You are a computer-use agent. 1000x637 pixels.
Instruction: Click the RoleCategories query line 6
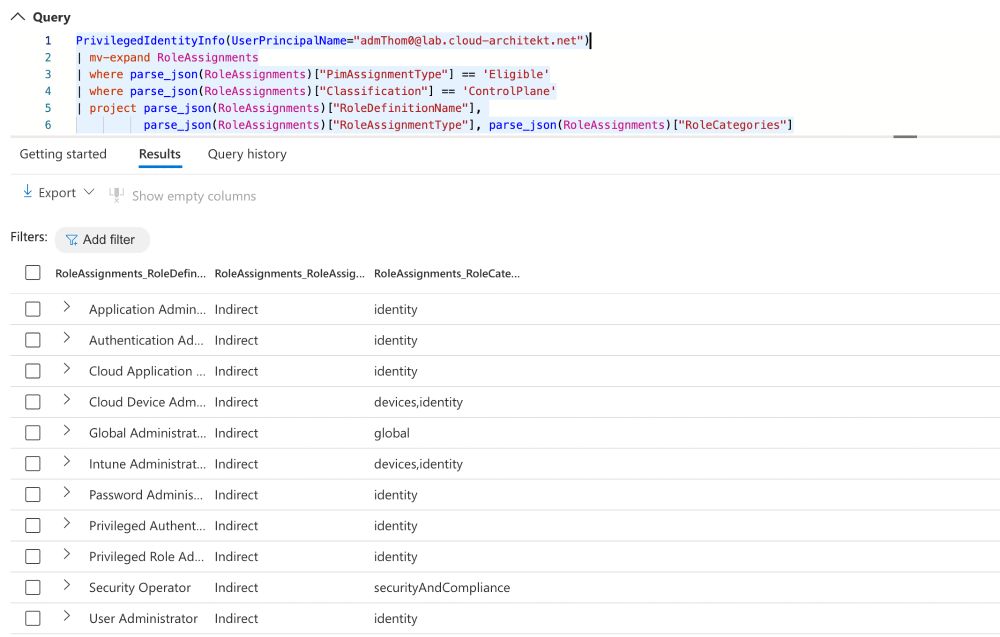pyautogui.click(x=467, y=125)
